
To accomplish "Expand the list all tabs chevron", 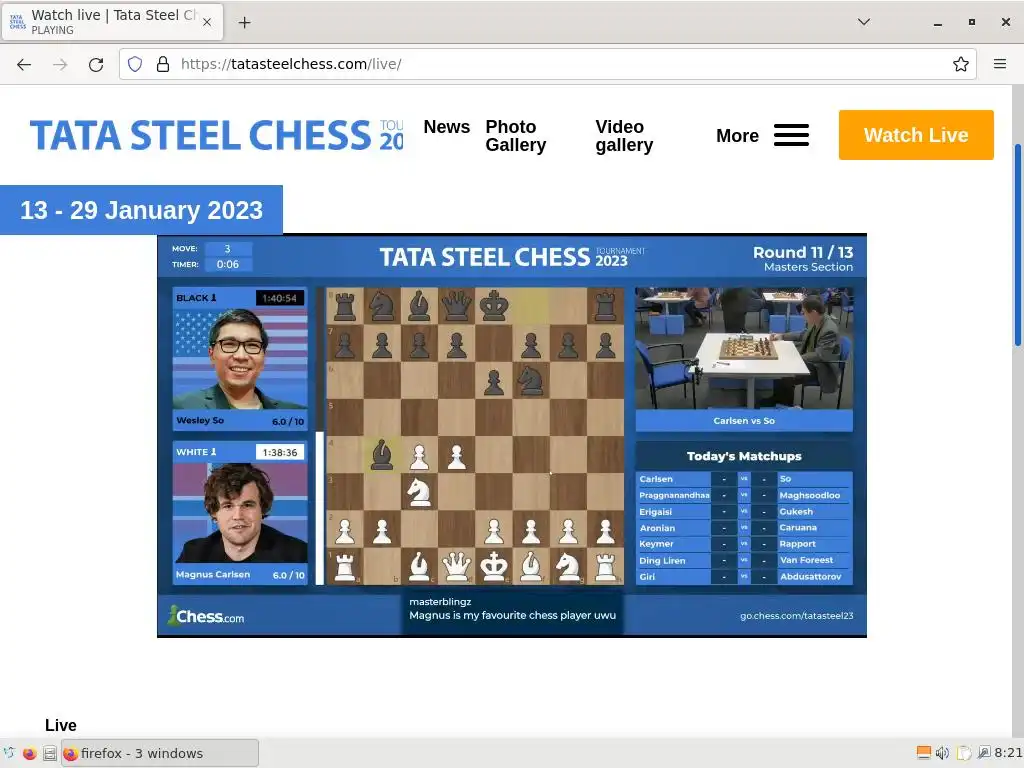I will 863,22.
